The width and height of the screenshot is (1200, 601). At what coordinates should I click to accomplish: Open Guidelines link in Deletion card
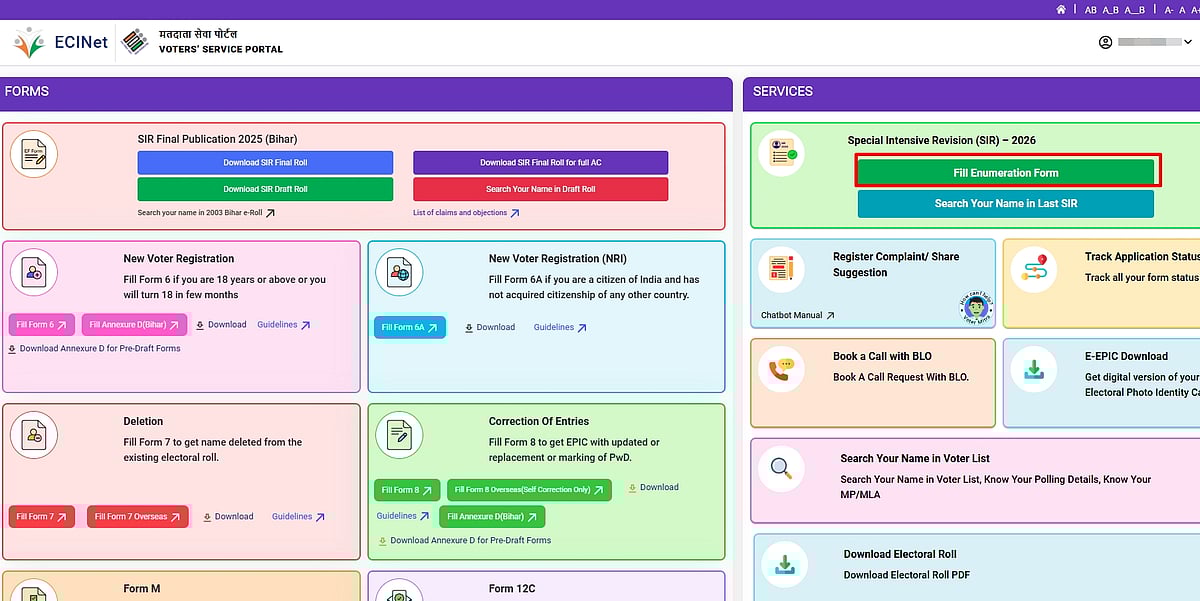point(298,517)
